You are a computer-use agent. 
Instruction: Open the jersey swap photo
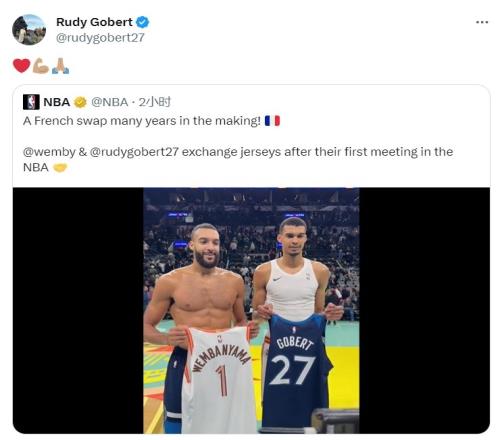pyautogui.click(x=251, y=311)
